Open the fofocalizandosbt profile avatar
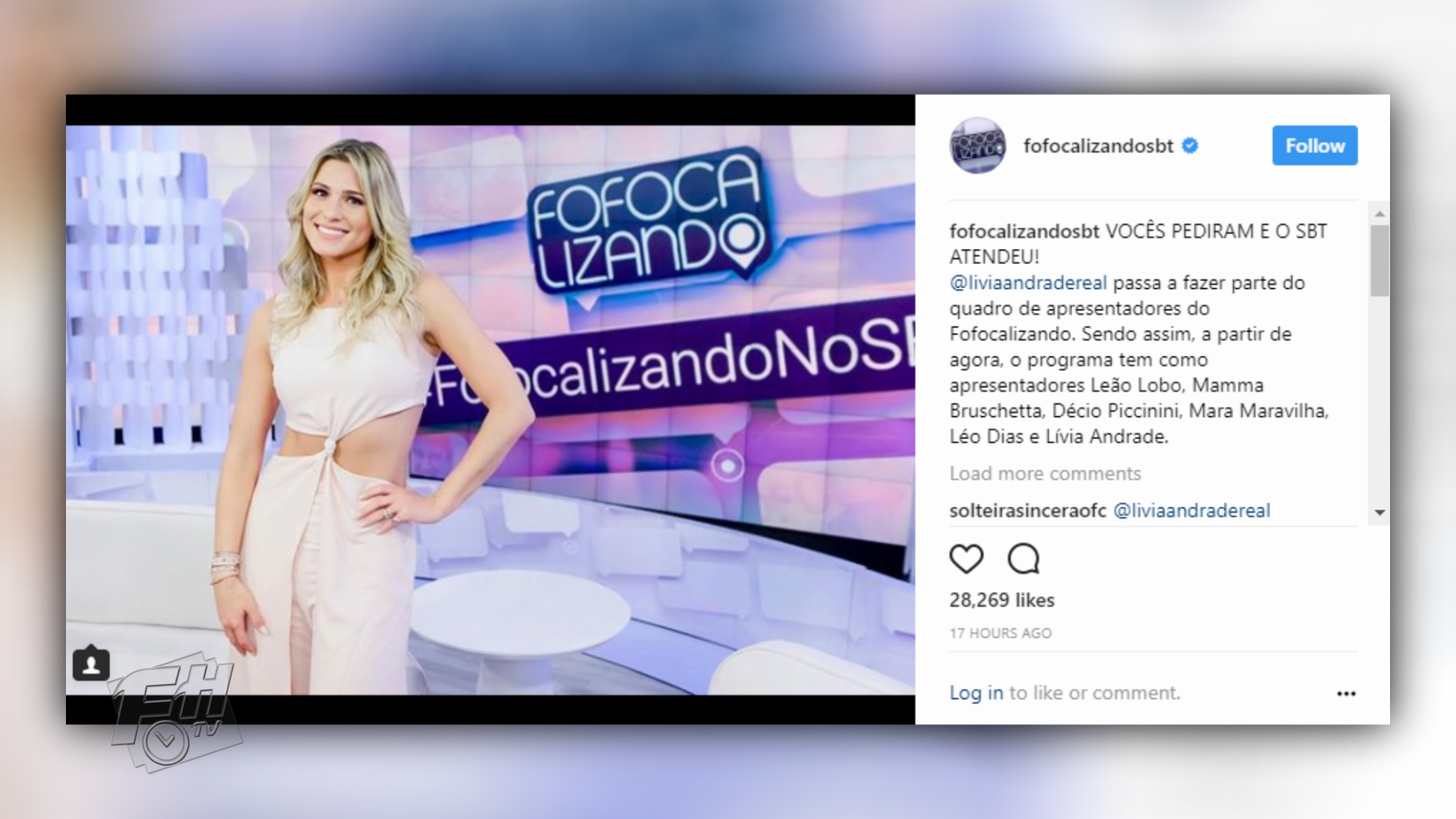Viewport: 1456px width, 819px height. tap(977, 146)
